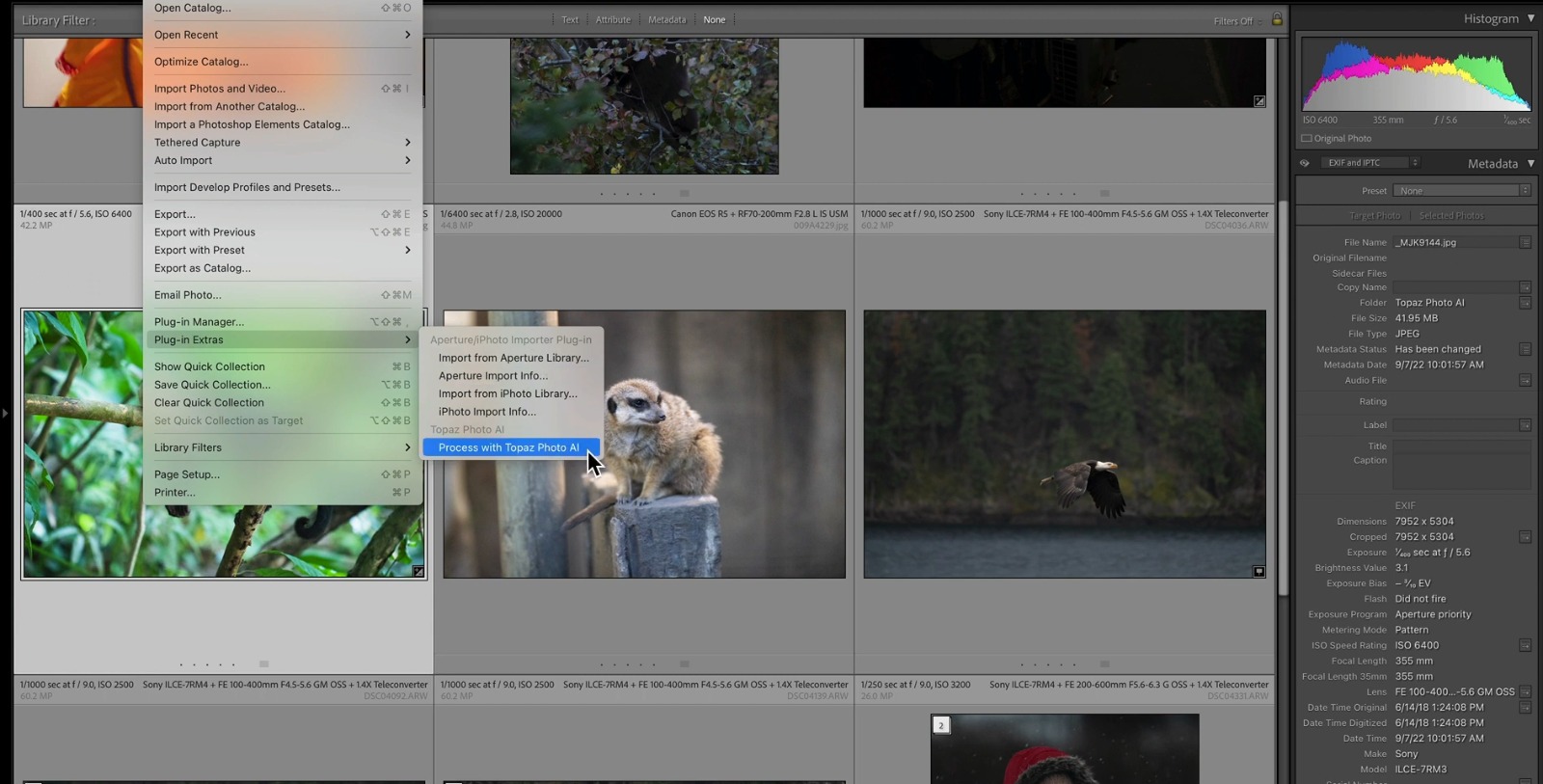Choose Page Setup menu item
This screenshot has height=784, width=1543.
282,474
